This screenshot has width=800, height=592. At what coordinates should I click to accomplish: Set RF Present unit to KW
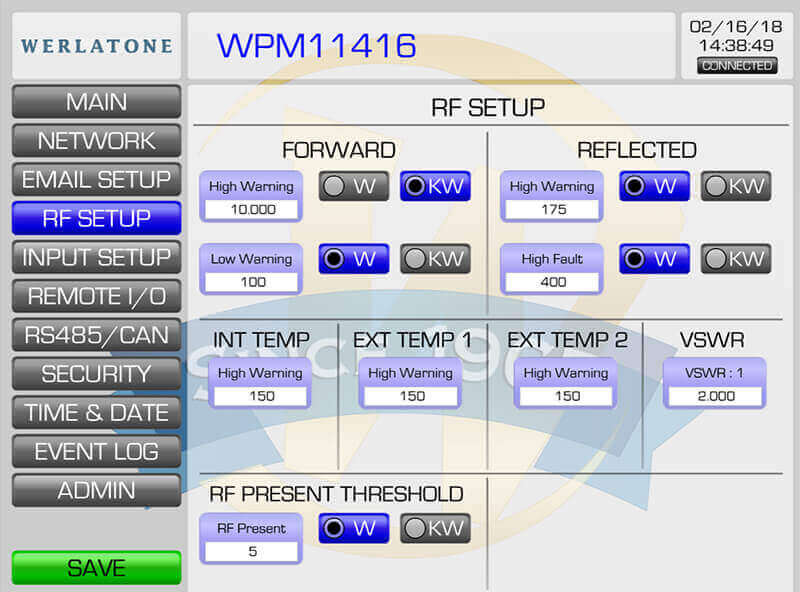(x=435, y=528)
